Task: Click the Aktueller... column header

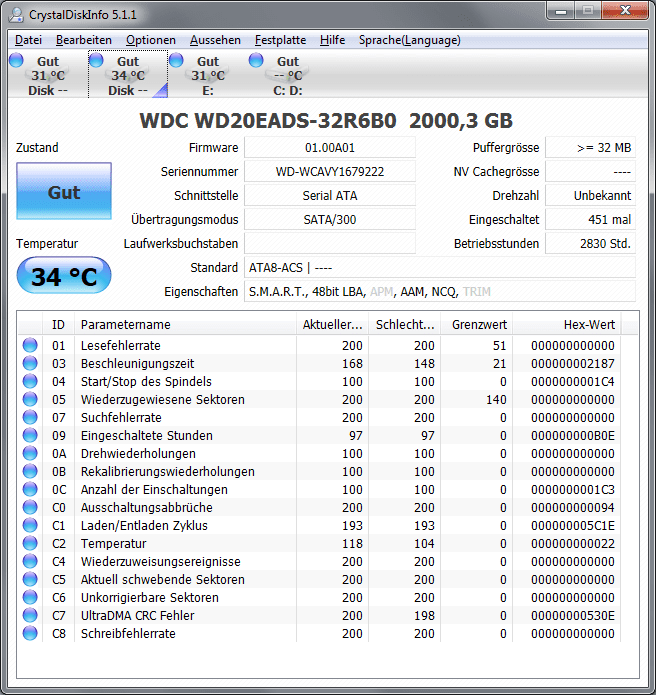Action: click(332, 324)
